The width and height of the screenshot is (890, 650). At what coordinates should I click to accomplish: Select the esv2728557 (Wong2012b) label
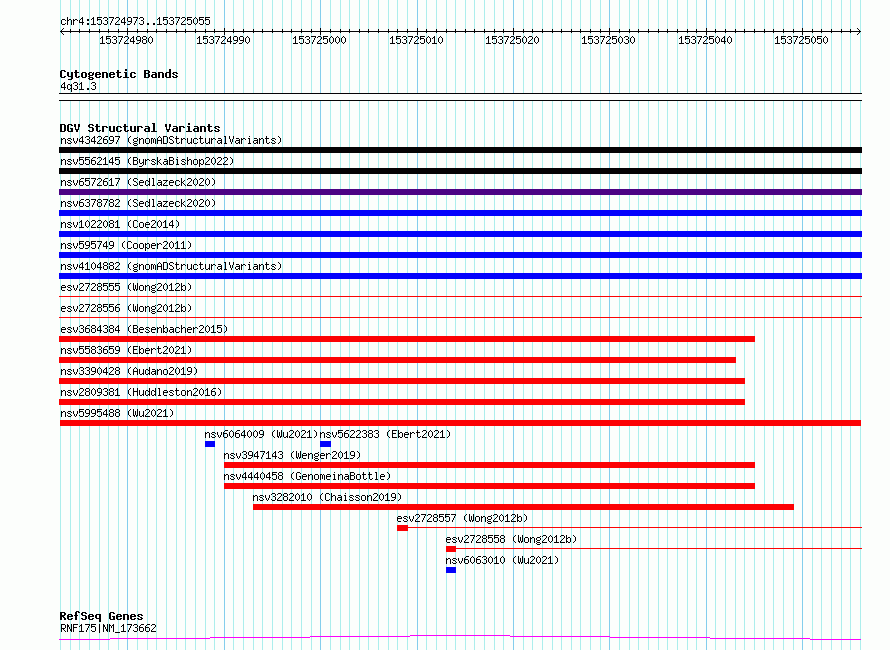point(462,518)
